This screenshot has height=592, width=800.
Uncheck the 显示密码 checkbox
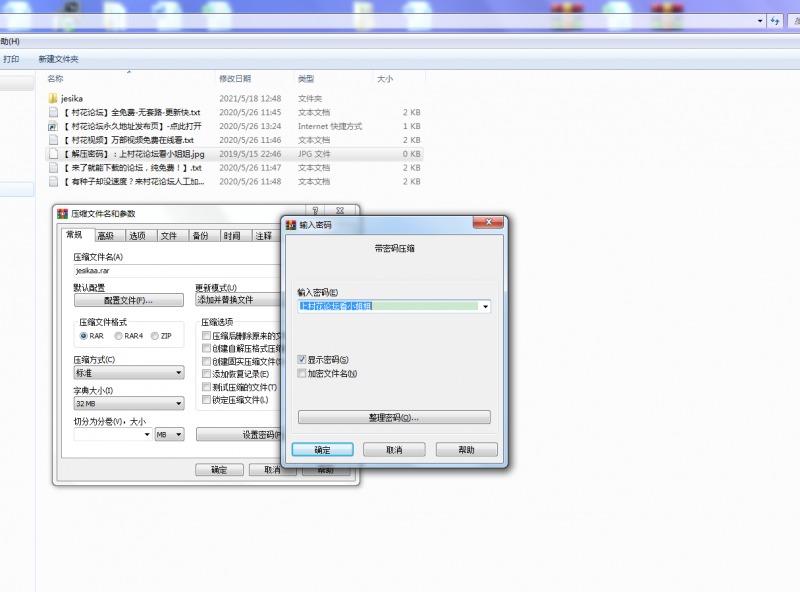[302, 359]
